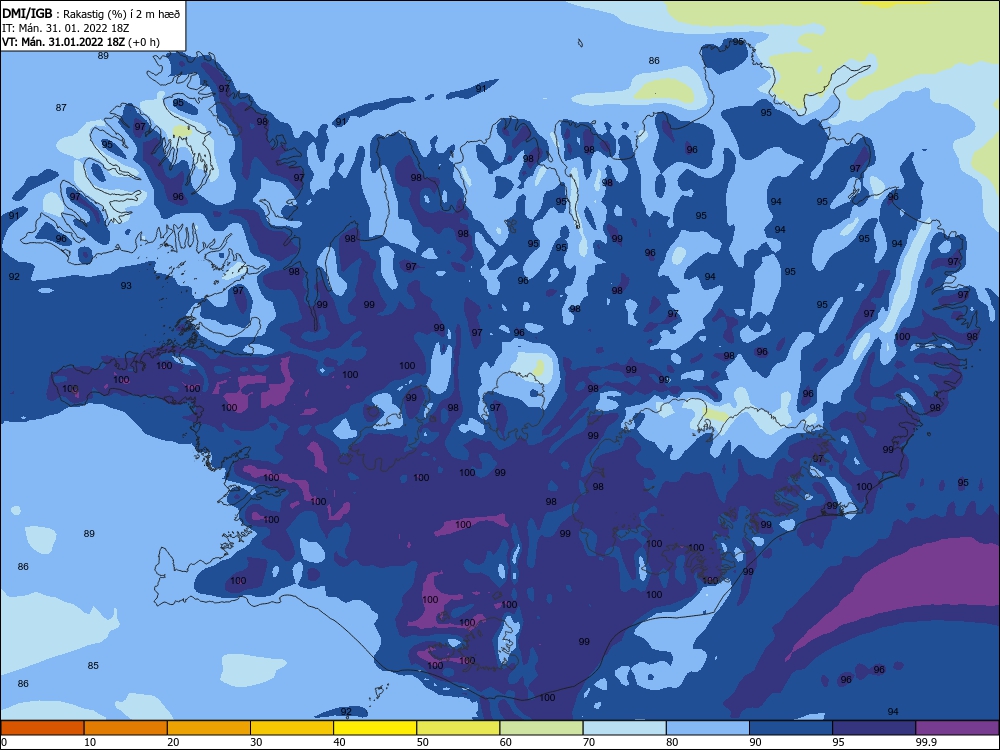Select the 40–50 bright yellow legend swatch

click(375, 728)
